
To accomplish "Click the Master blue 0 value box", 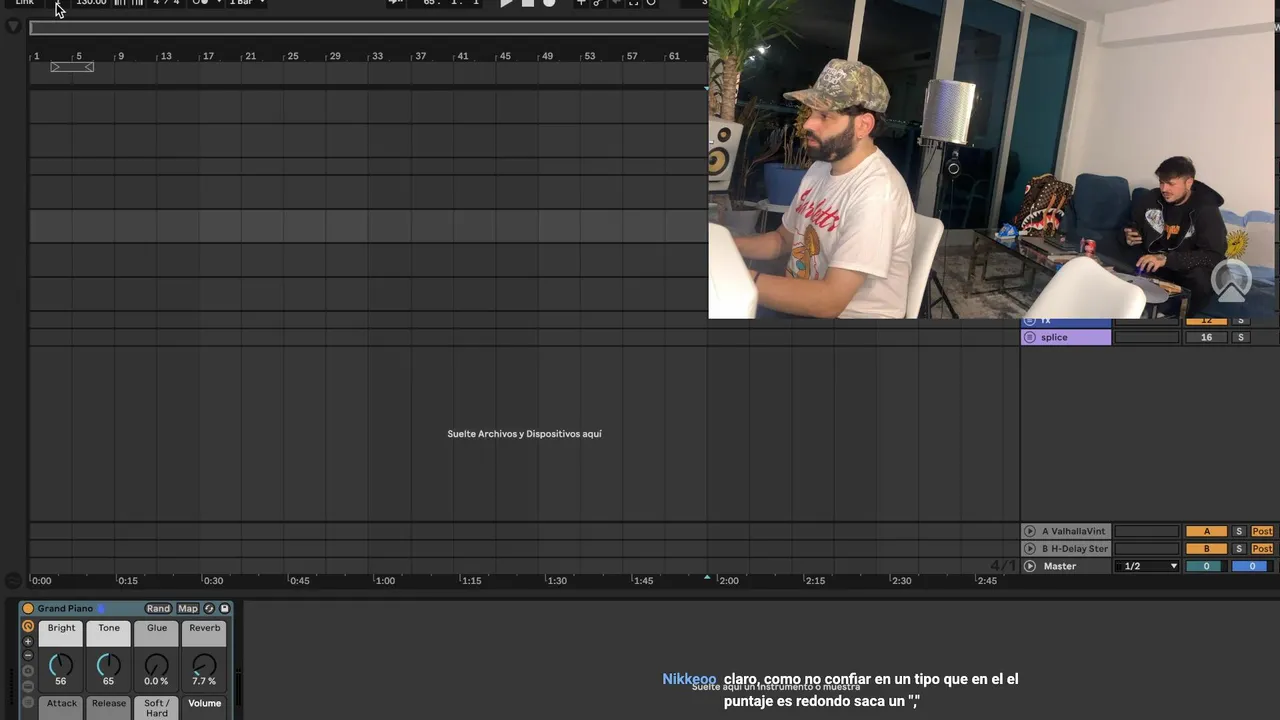I will pyautogui.click(x=1251, y=566).
